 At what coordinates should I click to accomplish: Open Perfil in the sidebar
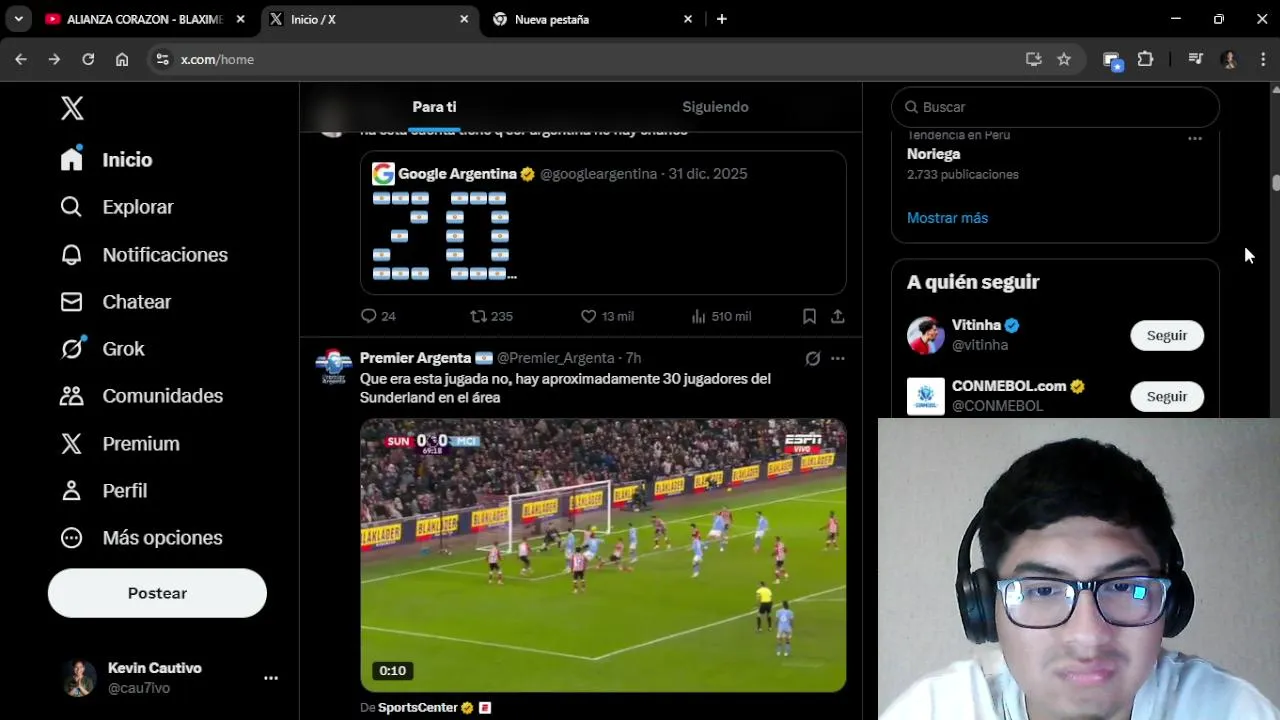point(104,491)
